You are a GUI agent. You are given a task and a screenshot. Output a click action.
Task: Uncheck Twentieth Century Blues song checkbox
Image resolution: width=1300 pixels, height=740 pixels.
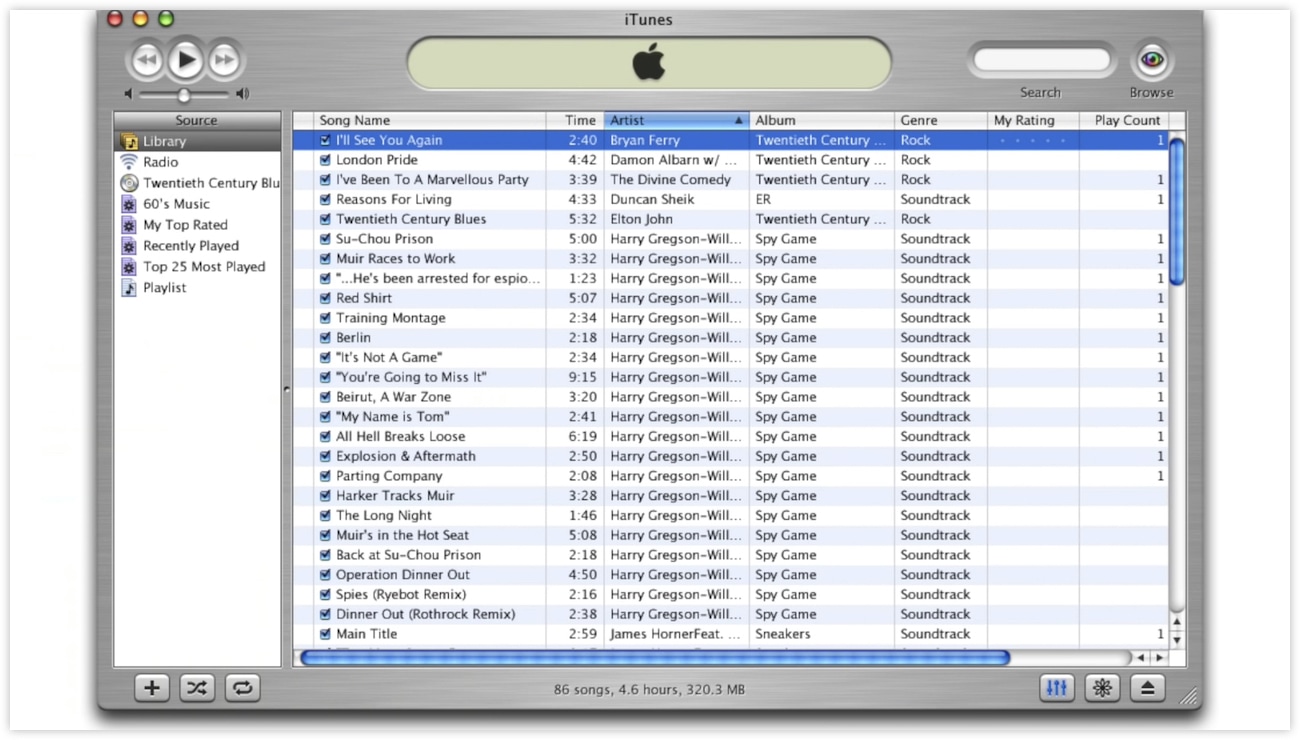click(325, 219)
